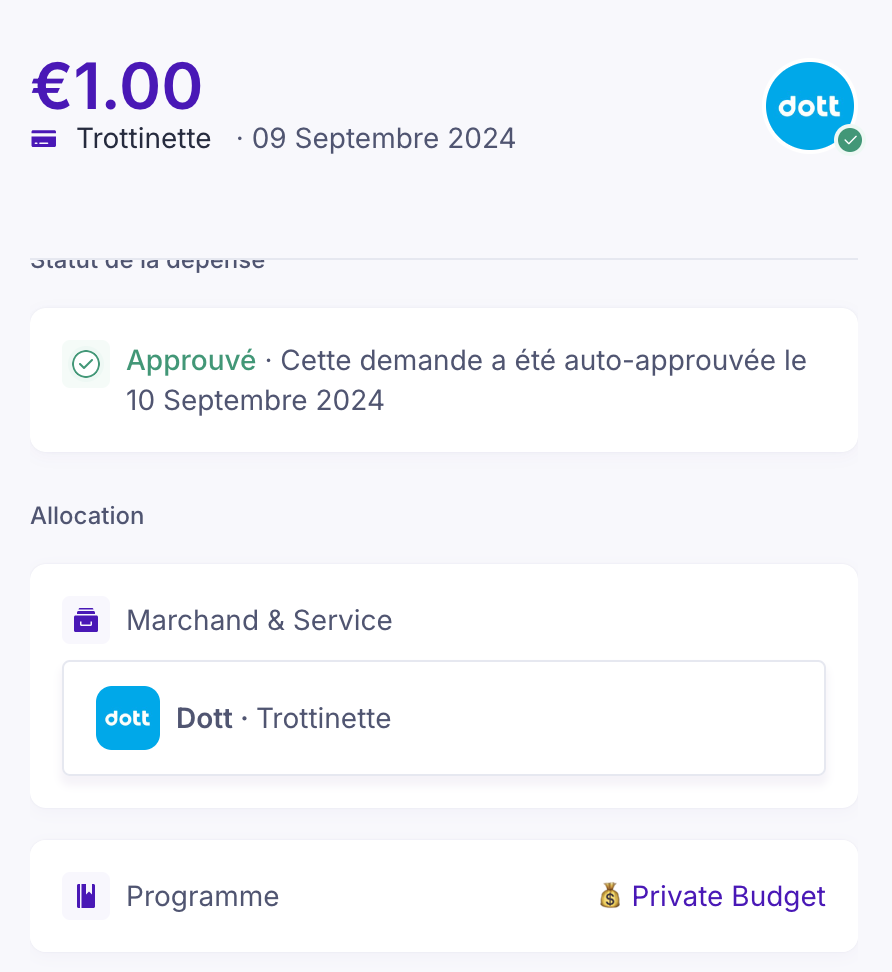Click the green approved checkmark icon

point(87,364)
